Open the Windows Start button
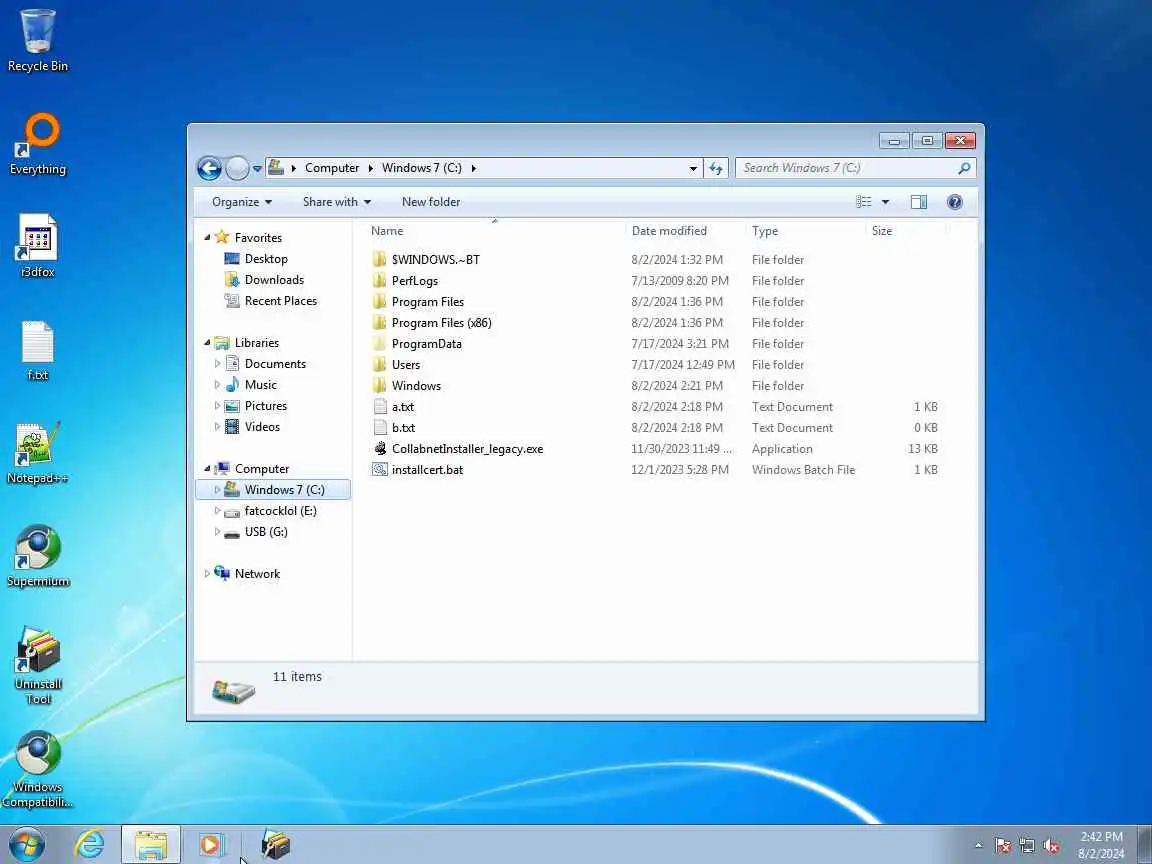 click(x=27, y=845)
